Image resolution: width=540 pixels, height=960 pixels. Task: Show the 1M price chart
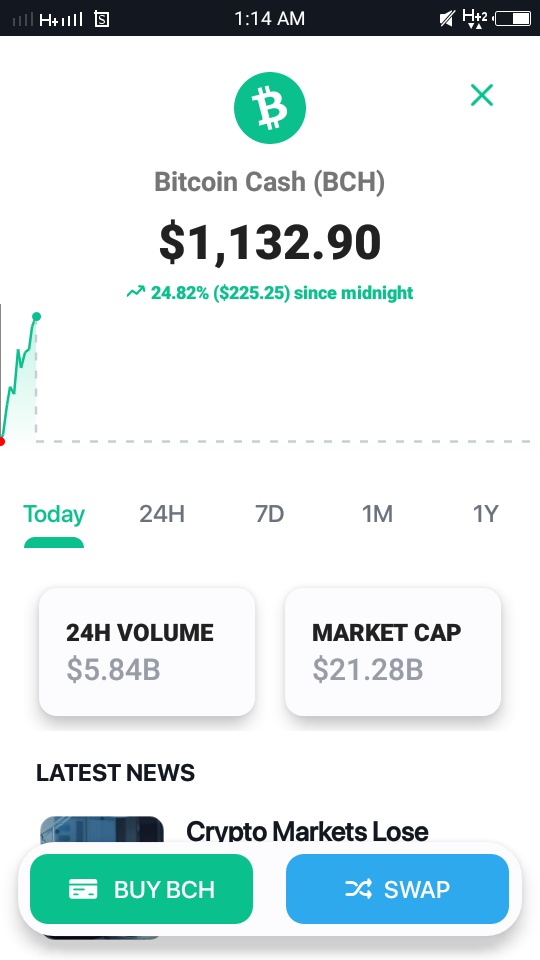point(377,514)
